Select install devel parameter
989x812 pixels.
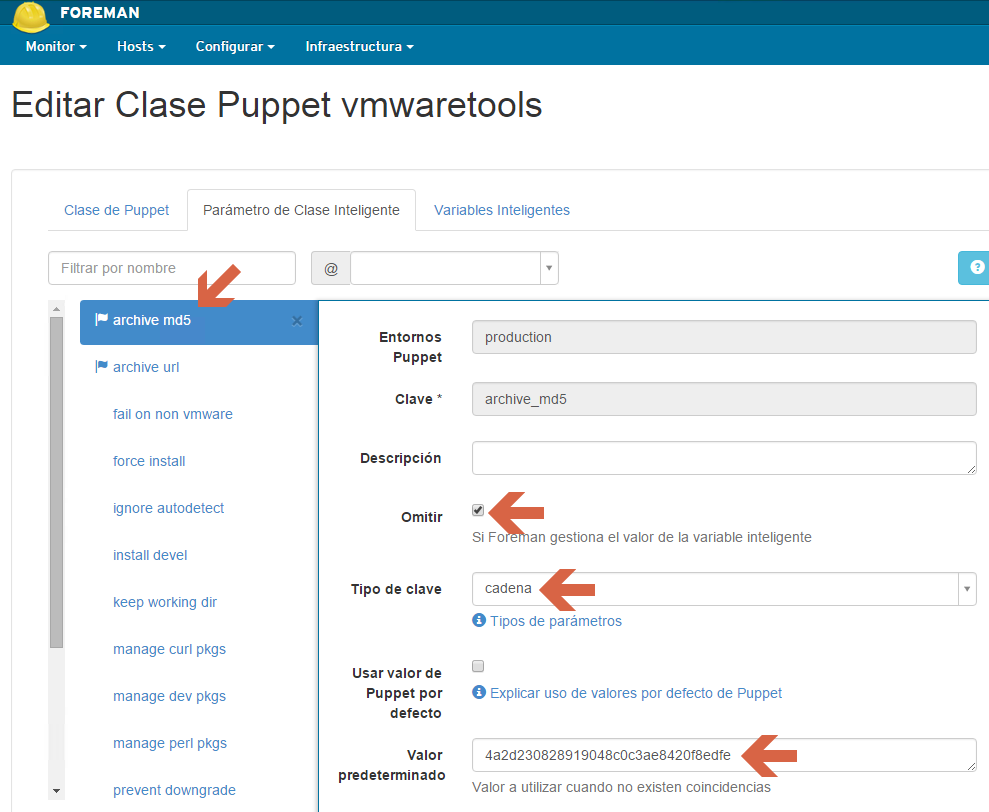point(150,555)
